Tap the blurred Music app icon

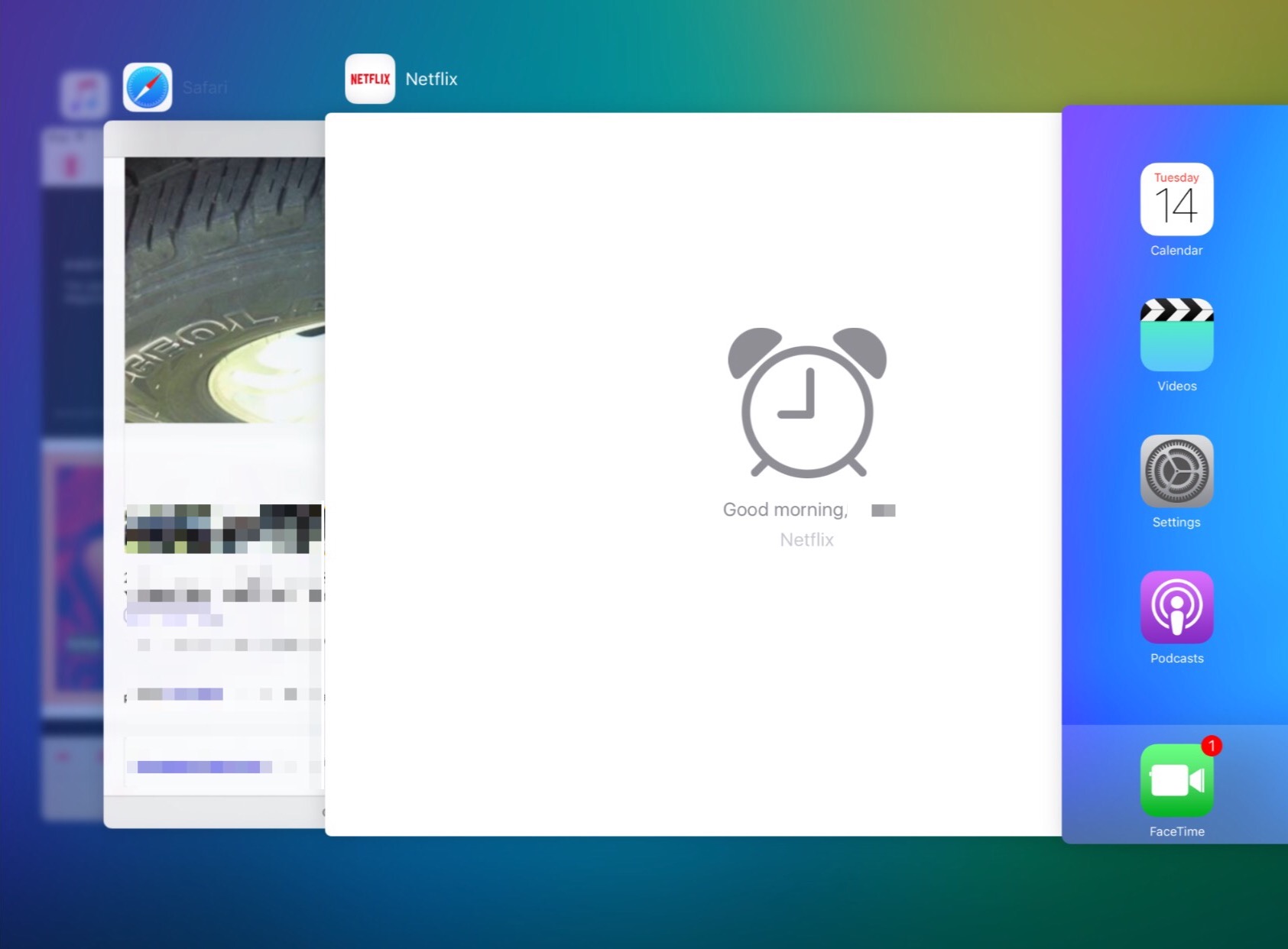[x=83, y=95]
